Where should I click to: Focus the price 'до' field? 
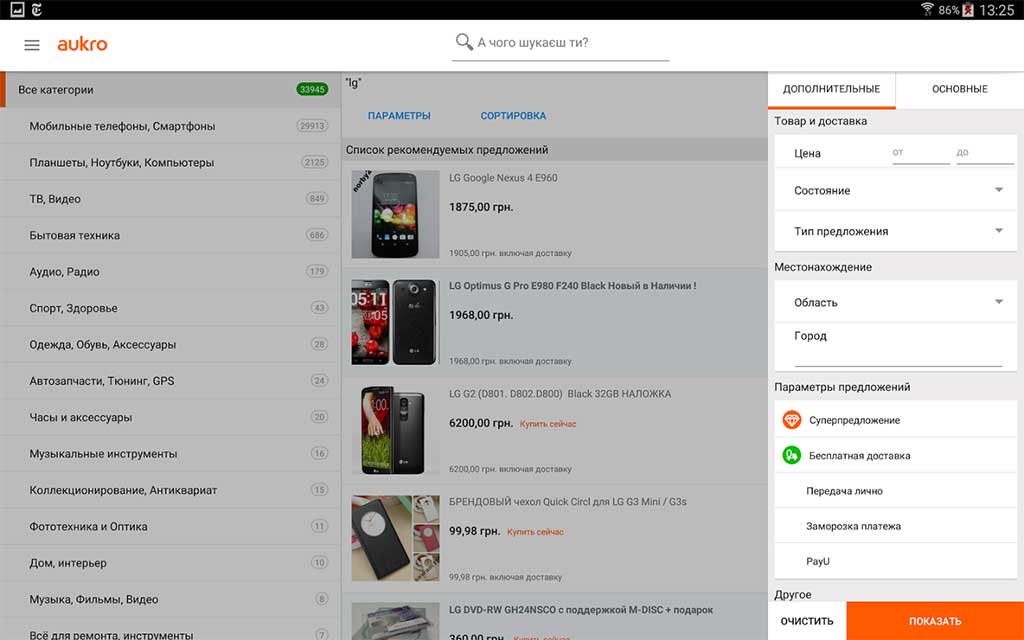(x=985, y=153)
